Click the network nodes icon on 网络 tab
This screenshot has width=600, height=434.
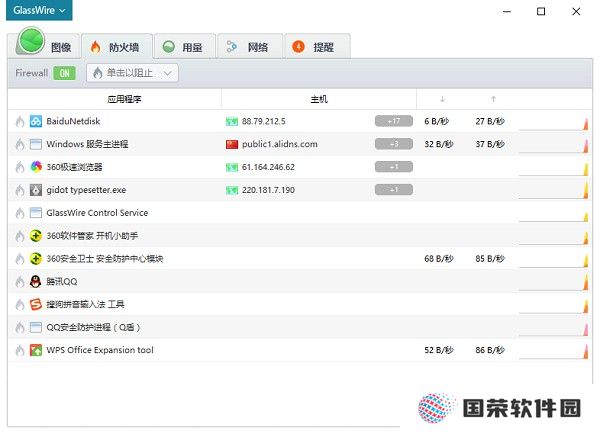point(231,47)
